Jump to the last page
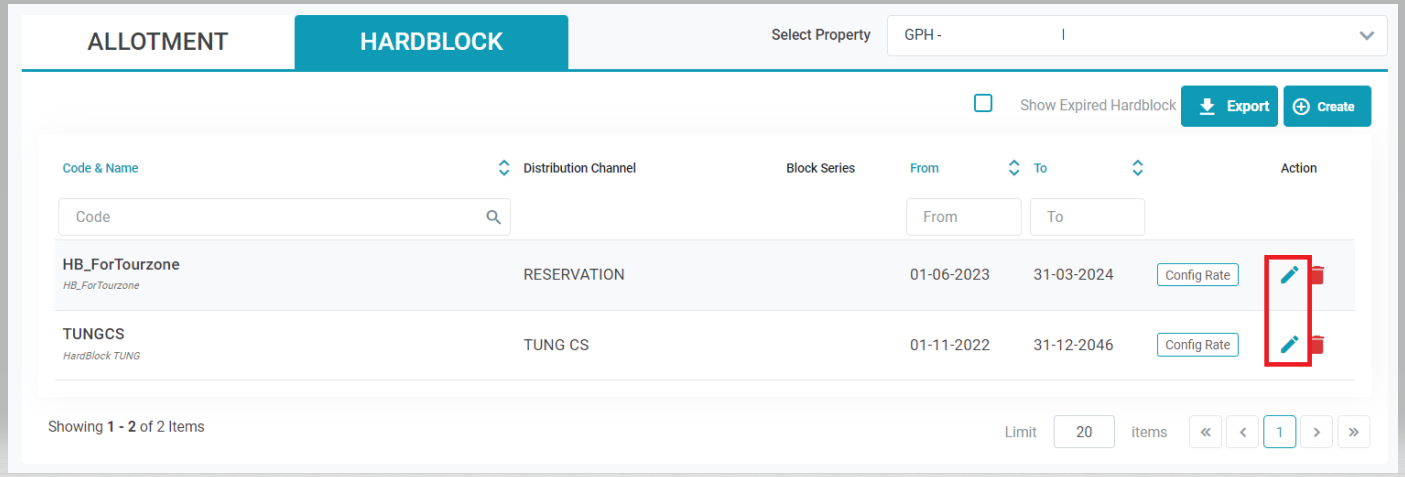Screen dimensions: 1405x477 tap(1353, 432)
